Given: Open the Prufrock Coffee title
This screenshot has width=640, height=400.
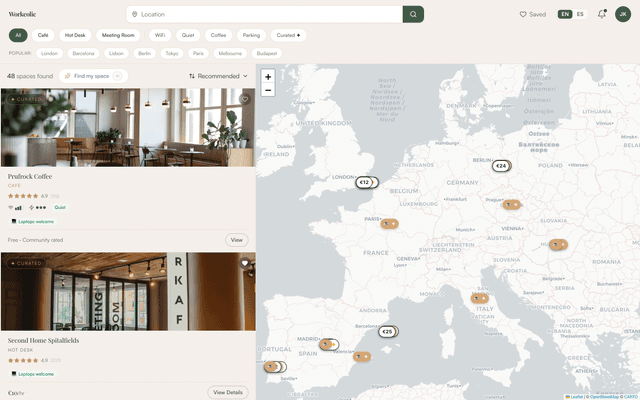Looking at the screenshot, I should [x=30, y=176].
